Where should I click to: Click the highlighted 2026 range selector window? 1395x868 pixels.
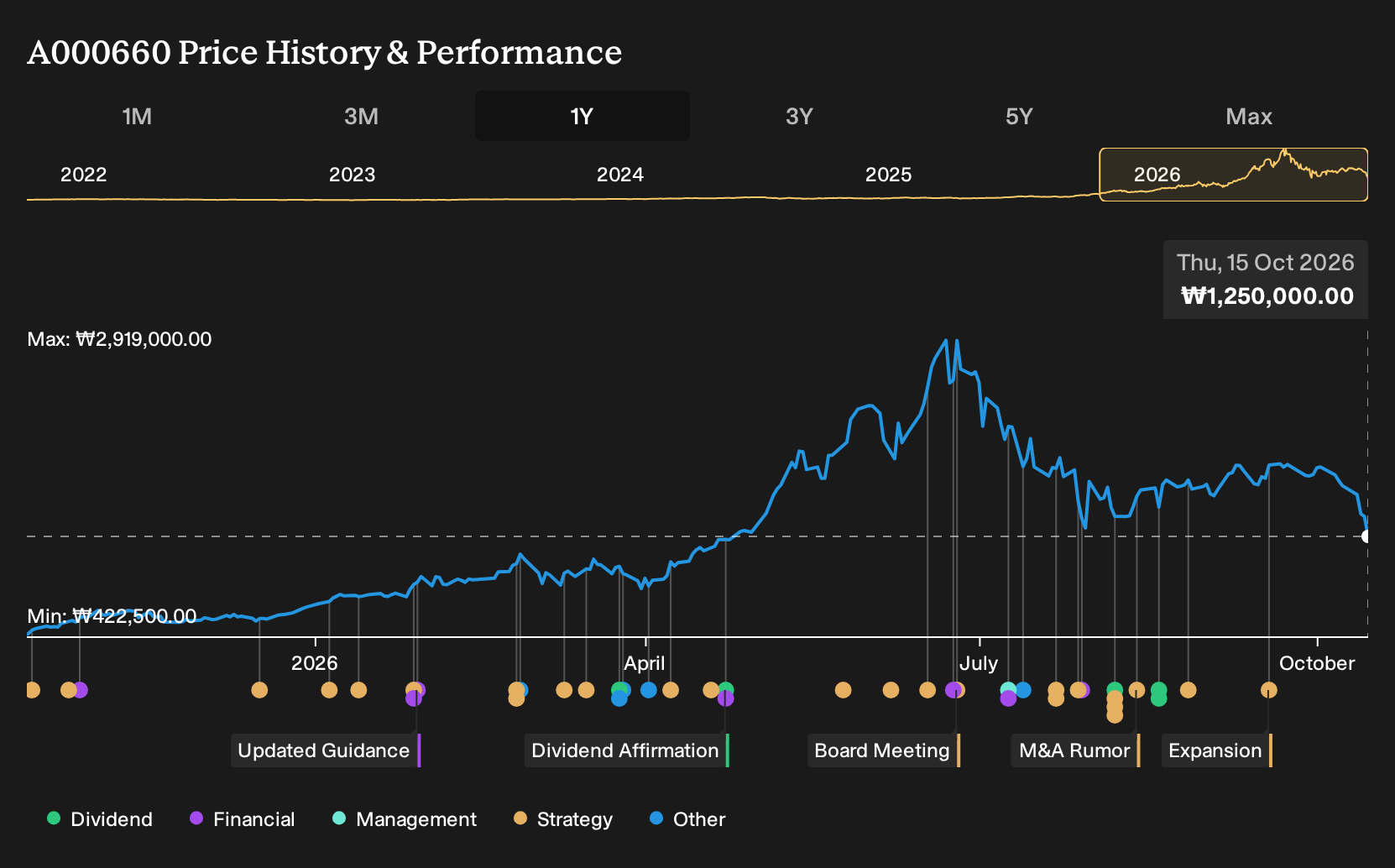click(1234, 175)
